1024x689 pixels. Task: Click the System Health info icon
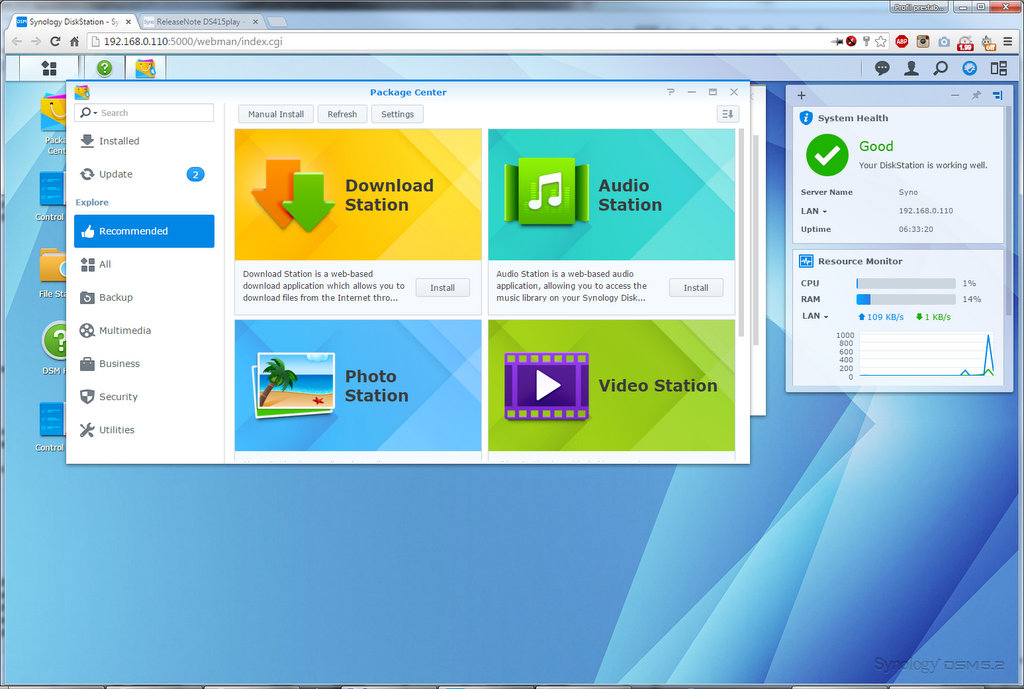tap(806, 118)
